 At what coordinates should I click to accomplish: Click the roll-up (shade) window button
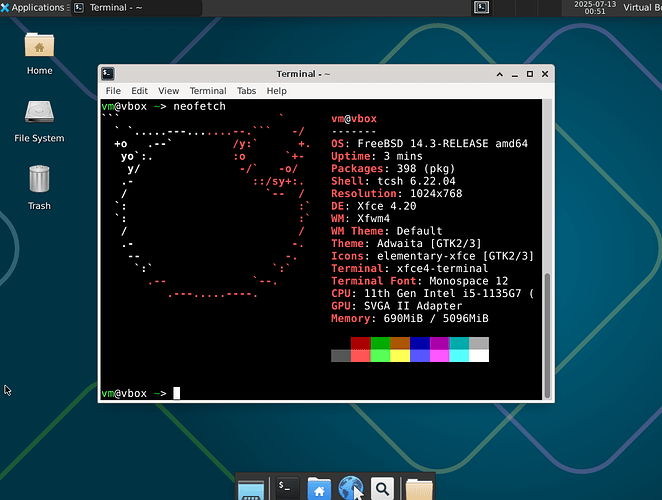(x=499, y=74)
